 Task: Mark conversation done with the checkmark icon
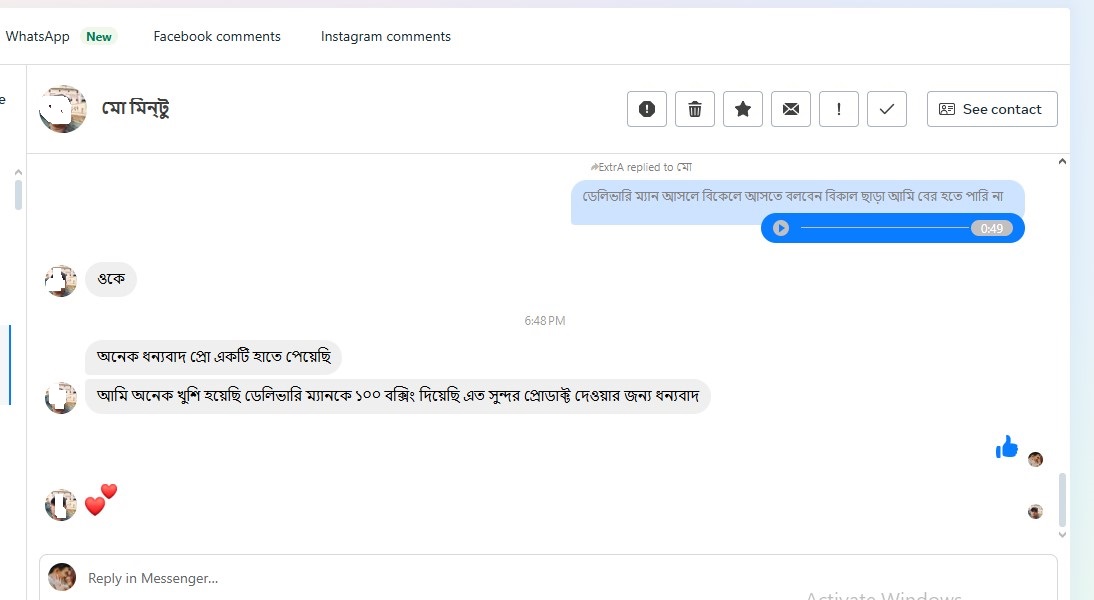(x=887, y=109)
